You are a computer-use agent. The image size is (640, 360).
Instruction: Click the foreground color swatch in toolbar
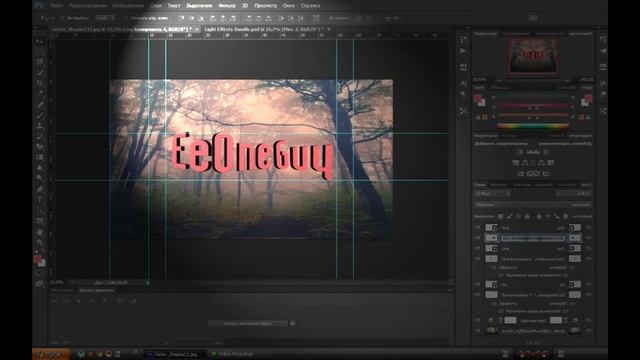point(38,259)
